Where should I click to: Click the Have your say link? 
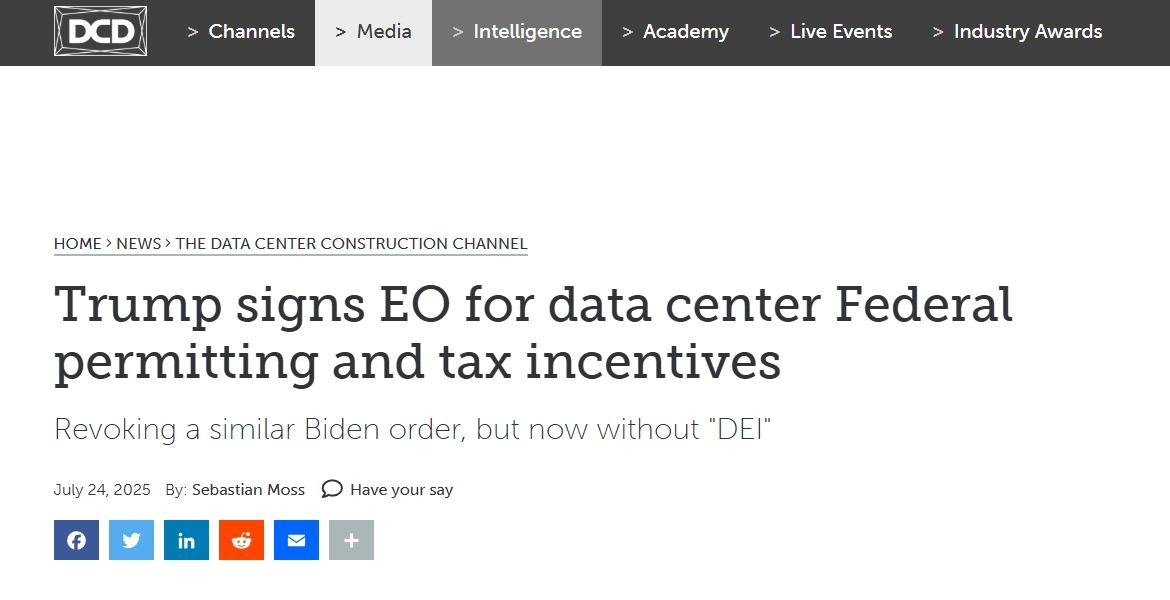401,490
